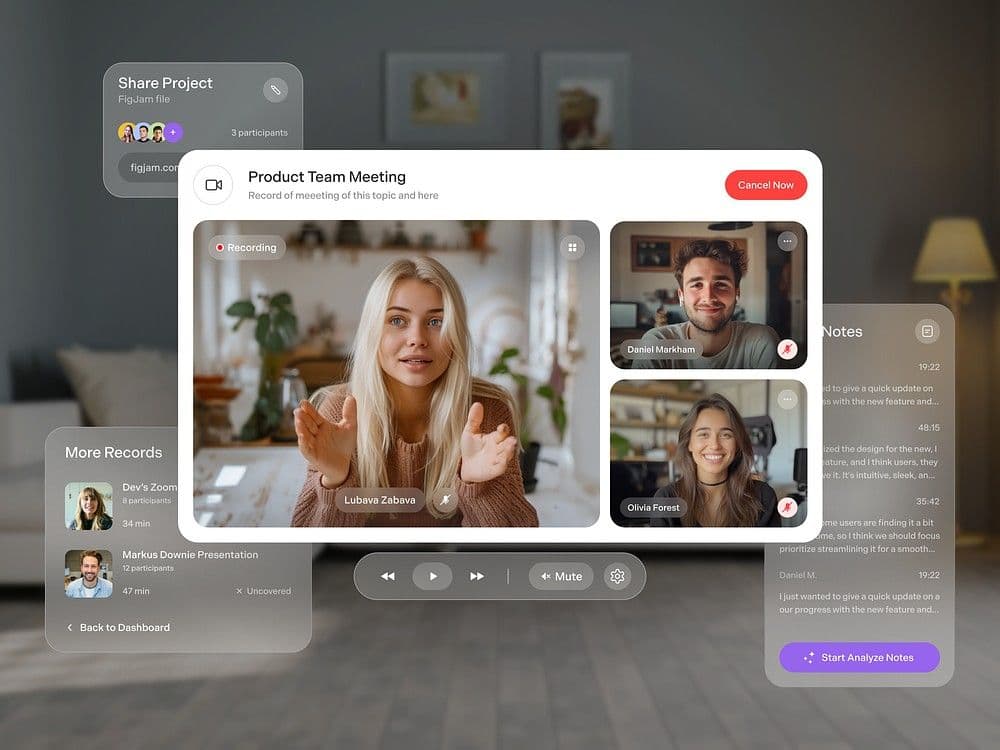Click the mic icon next to Lubava Zabava's name
The image size is (1000, 750).
[x=444, y=500]
